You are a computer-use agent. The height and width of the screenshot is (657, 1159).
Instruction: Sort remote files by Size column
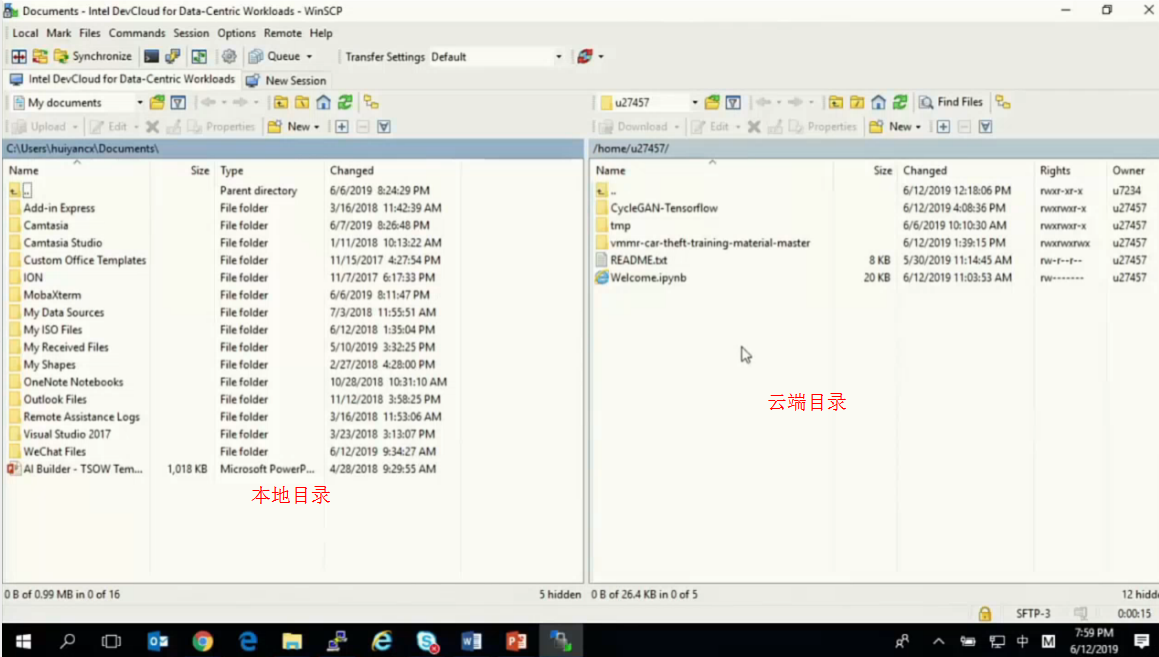point(865,171)
